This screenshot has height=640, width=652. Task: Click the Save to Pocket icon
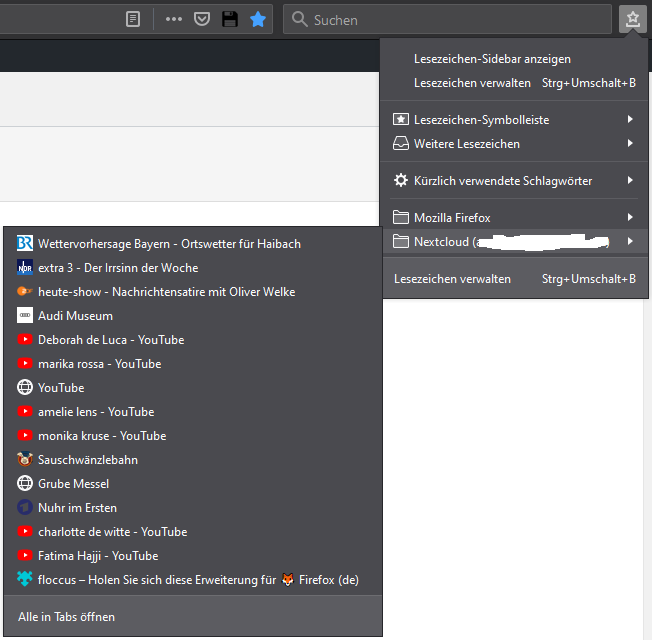(x=201, y=20)
